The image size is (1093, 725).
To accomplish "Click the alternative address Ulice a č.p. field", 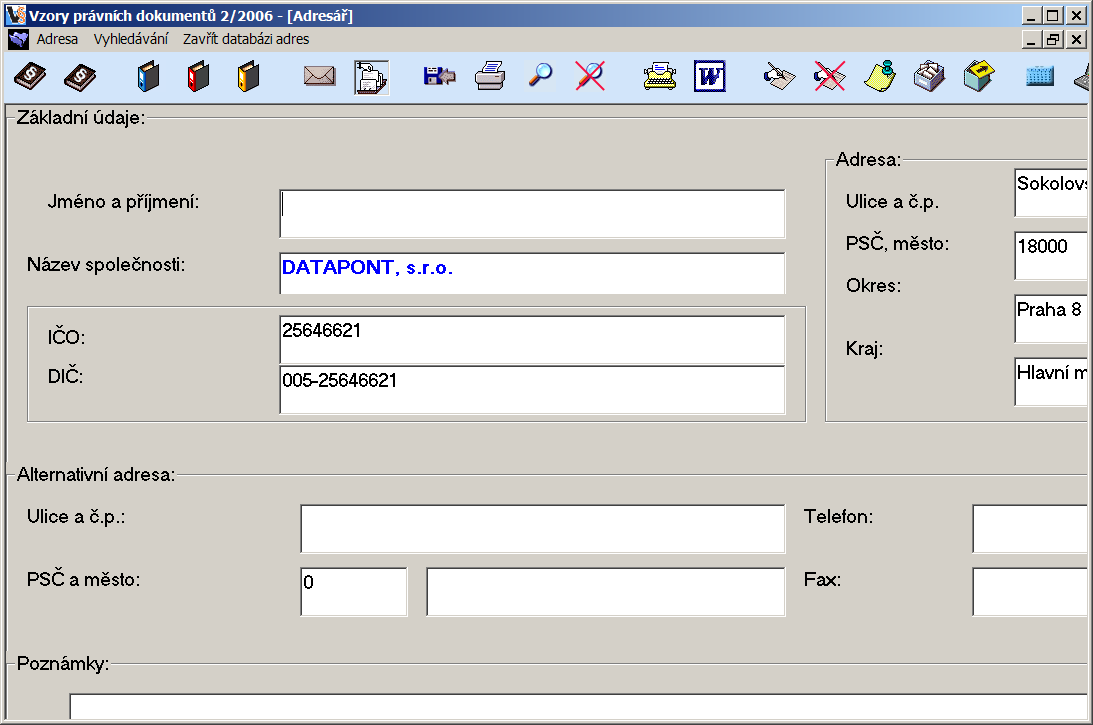I will pyautogui.click(x=542, y=528).
